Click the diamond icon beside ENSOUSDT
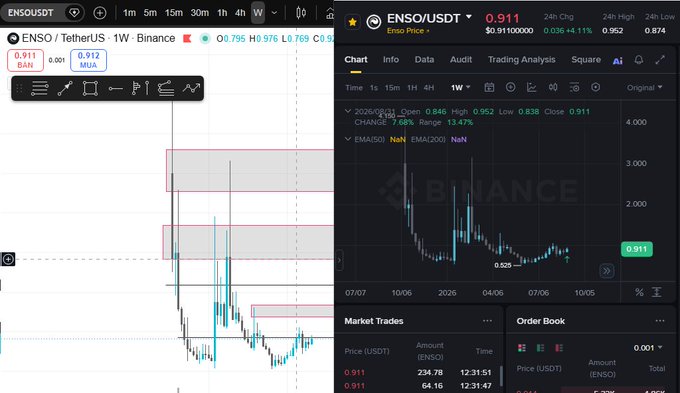The width and height of the screenshot is (680, 393). pyautogui.click(x=74, y=13)
